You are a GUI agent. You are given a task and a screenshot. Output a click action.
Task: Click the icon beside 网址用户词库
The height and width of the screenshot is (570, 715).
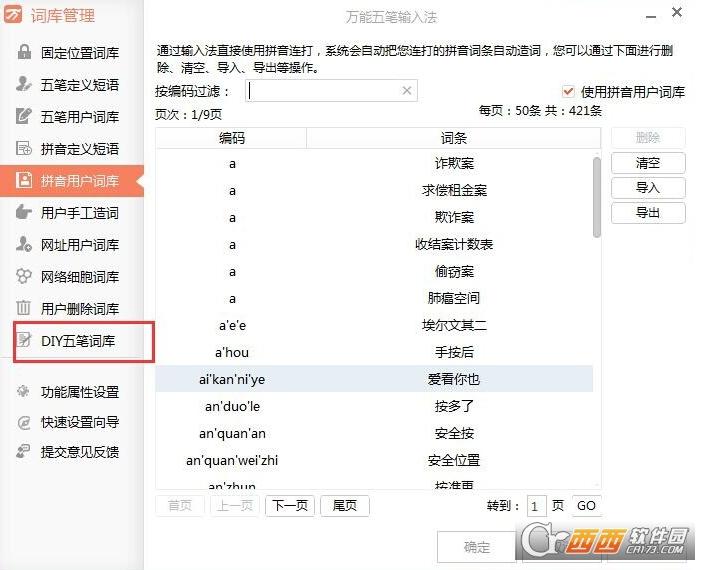tap(23, 244)
